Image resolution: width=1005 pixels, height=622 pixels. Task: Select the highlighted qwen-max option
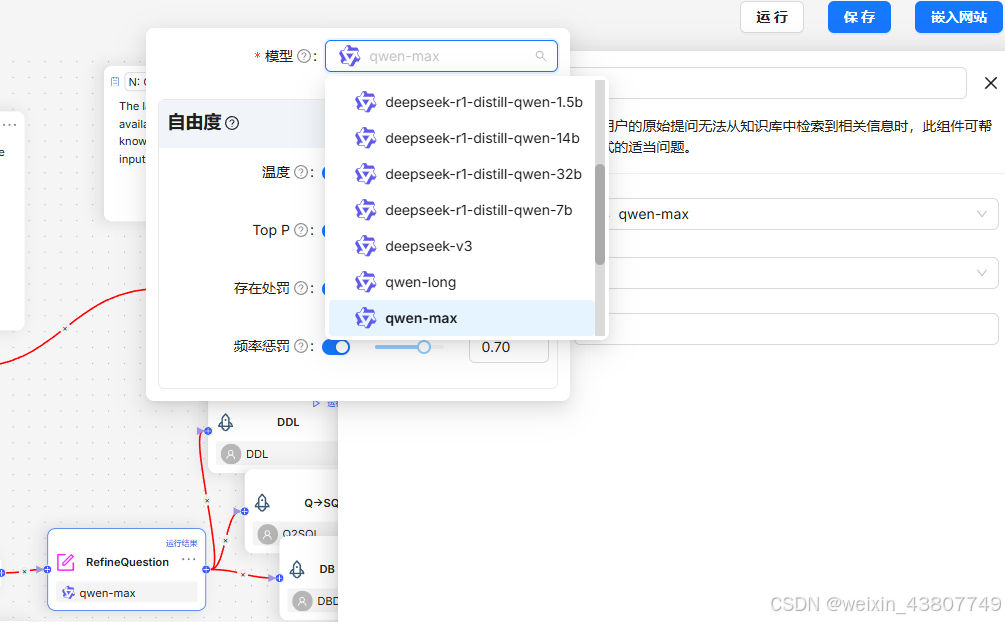(x=461, y=318)
